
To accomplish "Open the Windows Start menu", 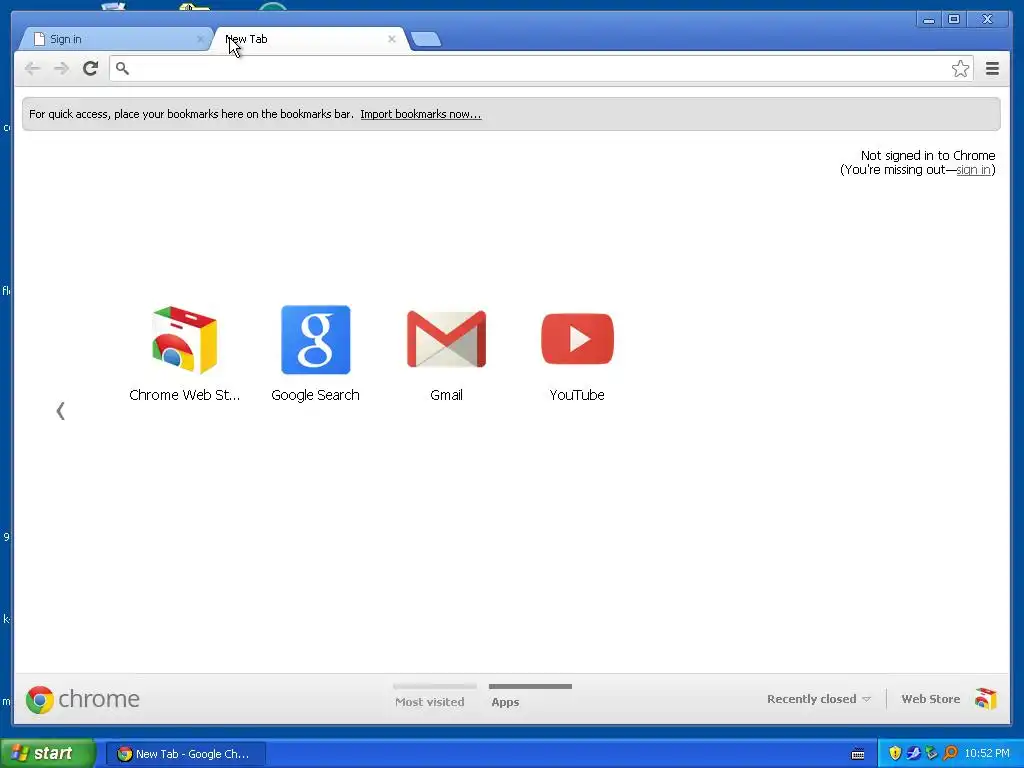I will (48, 753).
